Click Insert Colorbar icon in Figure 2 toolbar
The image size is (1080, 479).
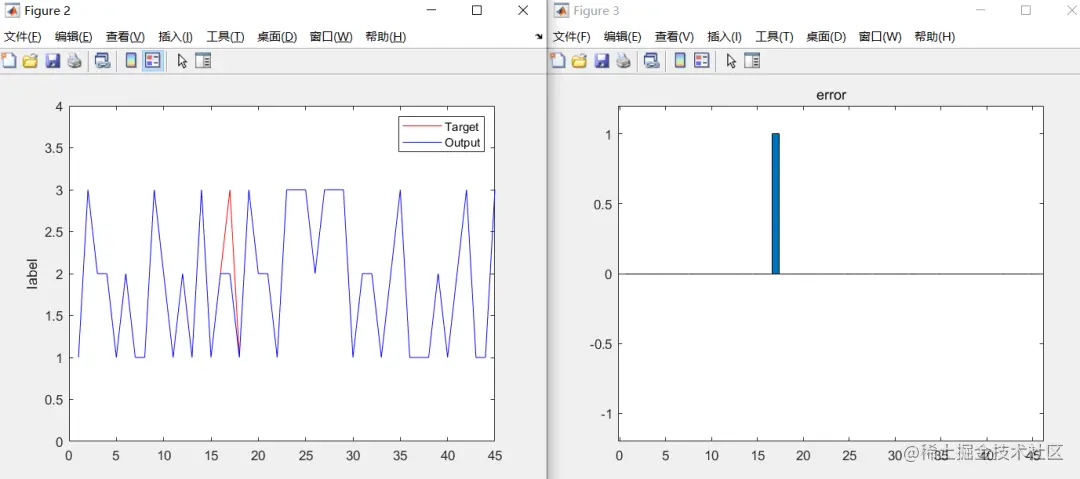tap(131, 61)
